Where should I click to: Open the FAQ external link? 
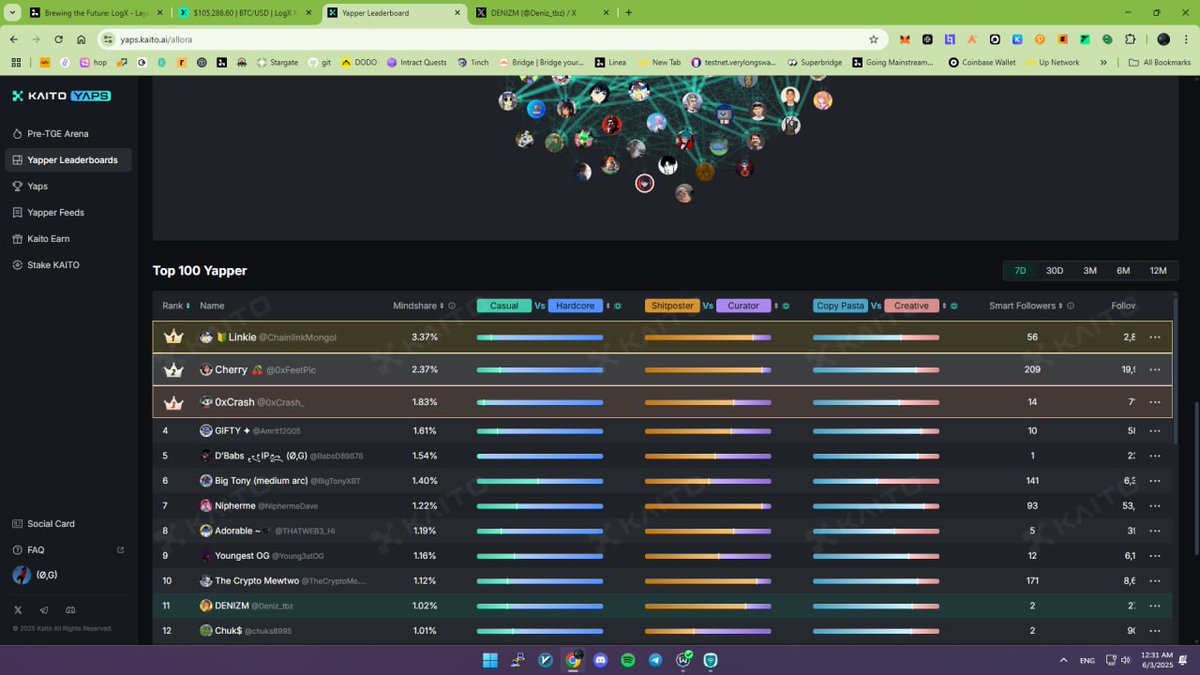(120, 549)
